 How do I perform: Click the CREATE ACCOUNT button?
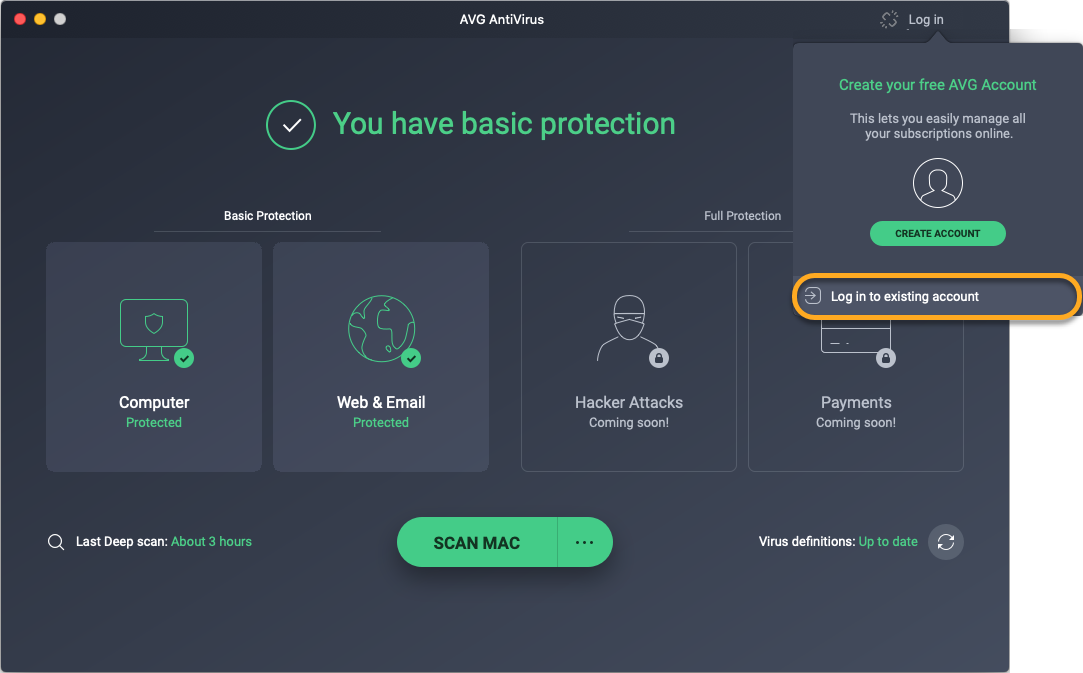[x=937, y=234]
